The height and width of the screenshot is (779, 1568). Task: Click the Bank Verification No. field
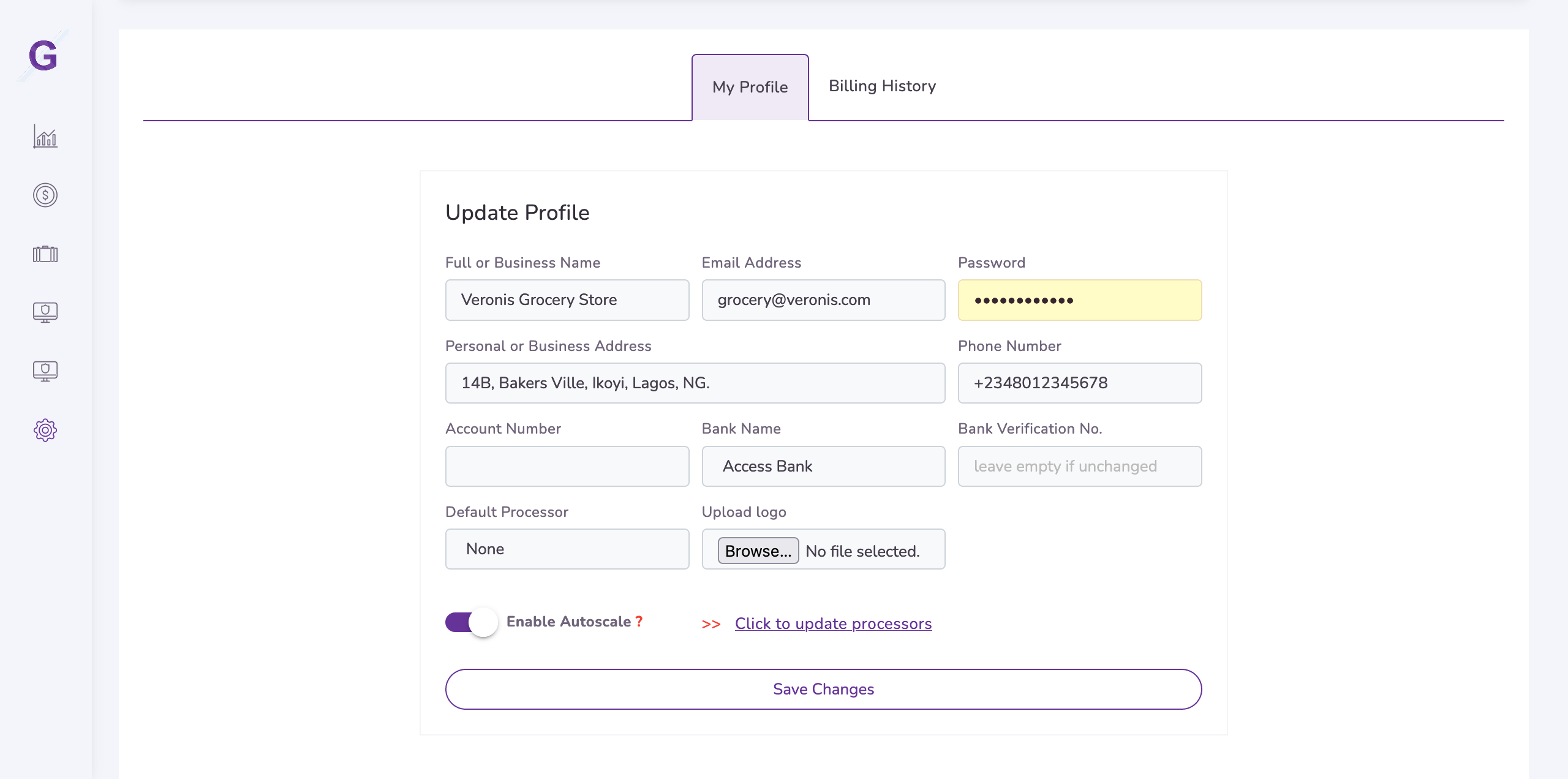[x=1079, y=466]
